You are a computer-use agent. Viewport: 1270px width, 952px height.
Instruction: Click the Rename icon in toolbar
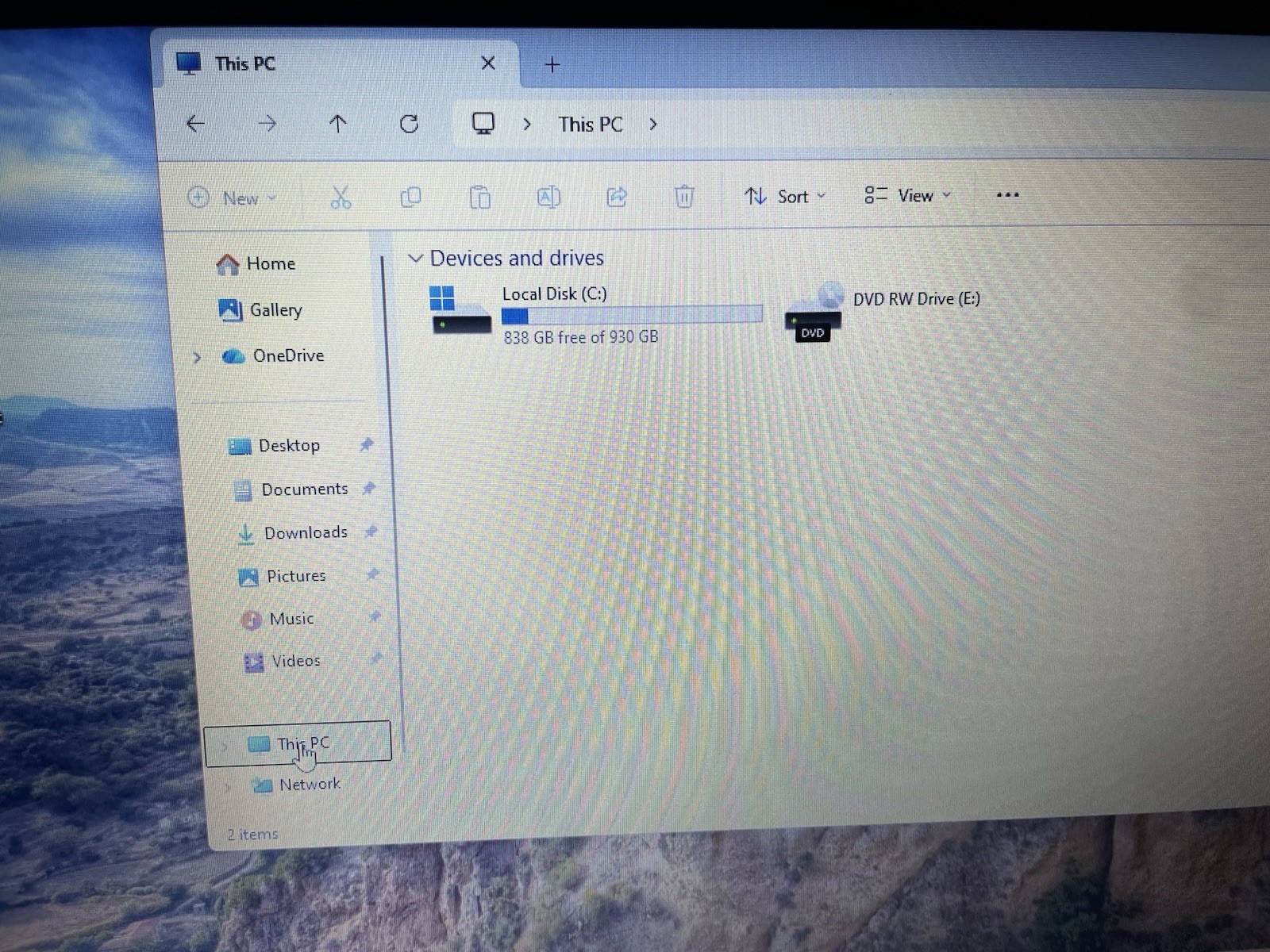pos(548,197)
